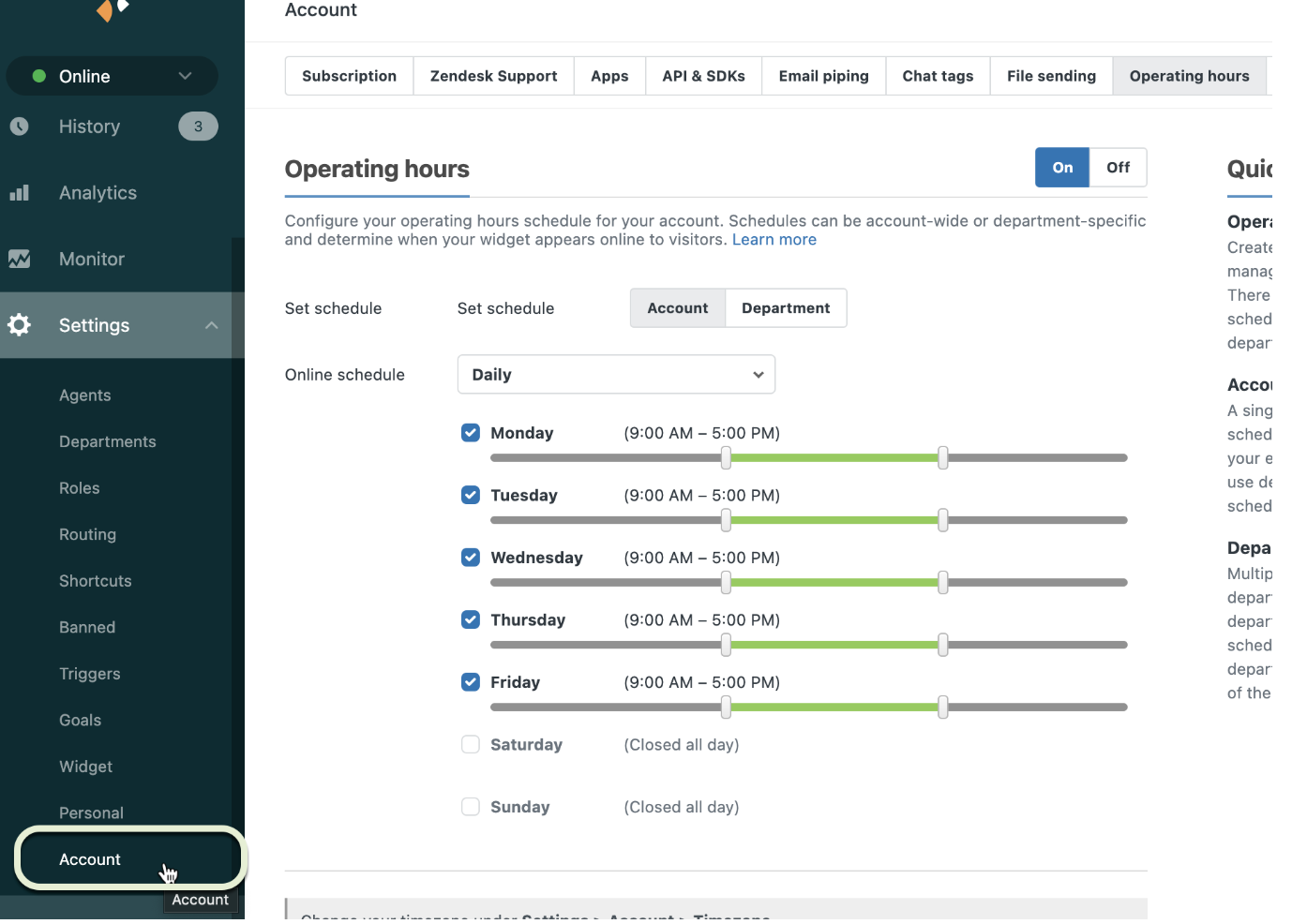Uncheck the Monday schedule checkbox
The height and width of the screenshot is (924, 1307).
pyautogui.click(x=470, y=432)
